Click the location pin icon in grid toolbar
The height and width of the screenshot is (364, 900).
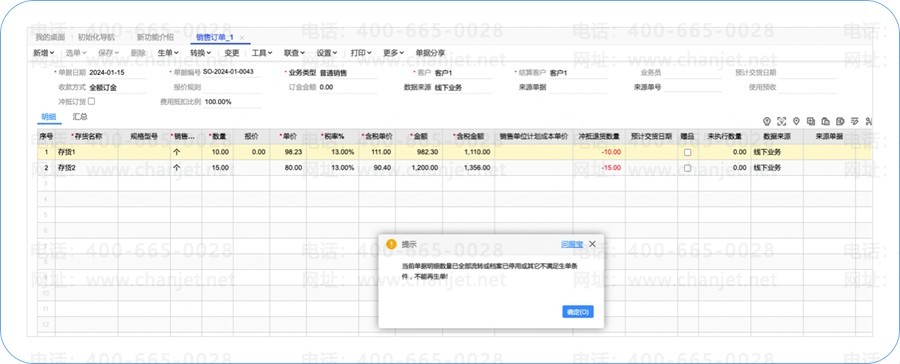click(x=796, y=121)
